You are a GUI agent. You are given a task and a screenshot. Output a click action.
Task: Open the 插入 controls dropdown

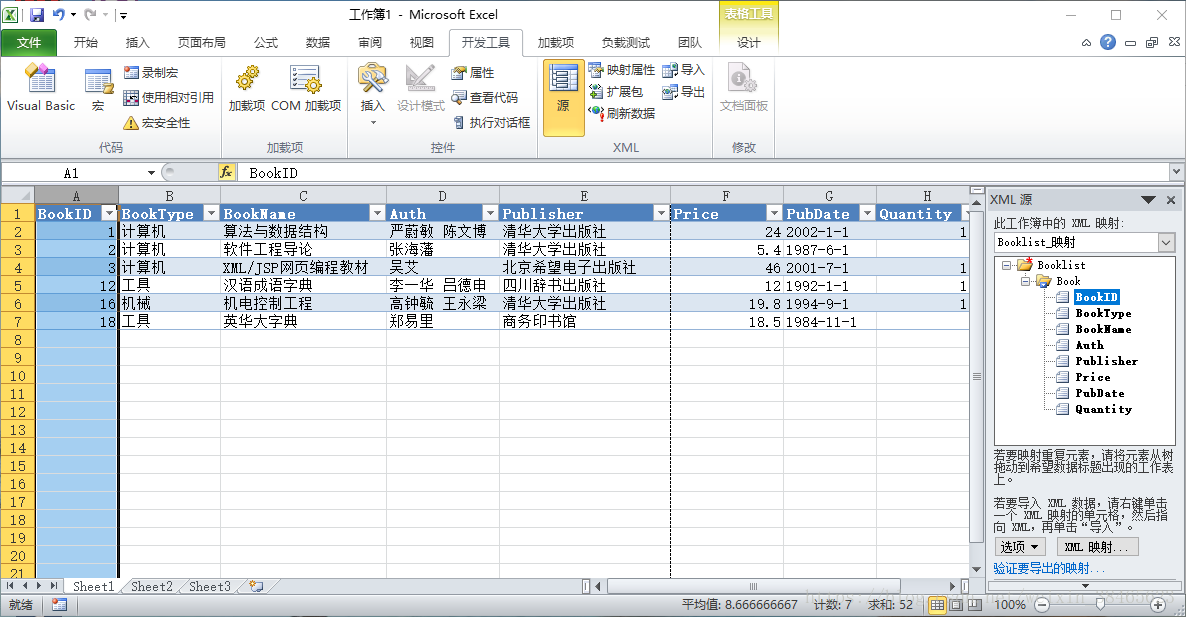point(372,93)
